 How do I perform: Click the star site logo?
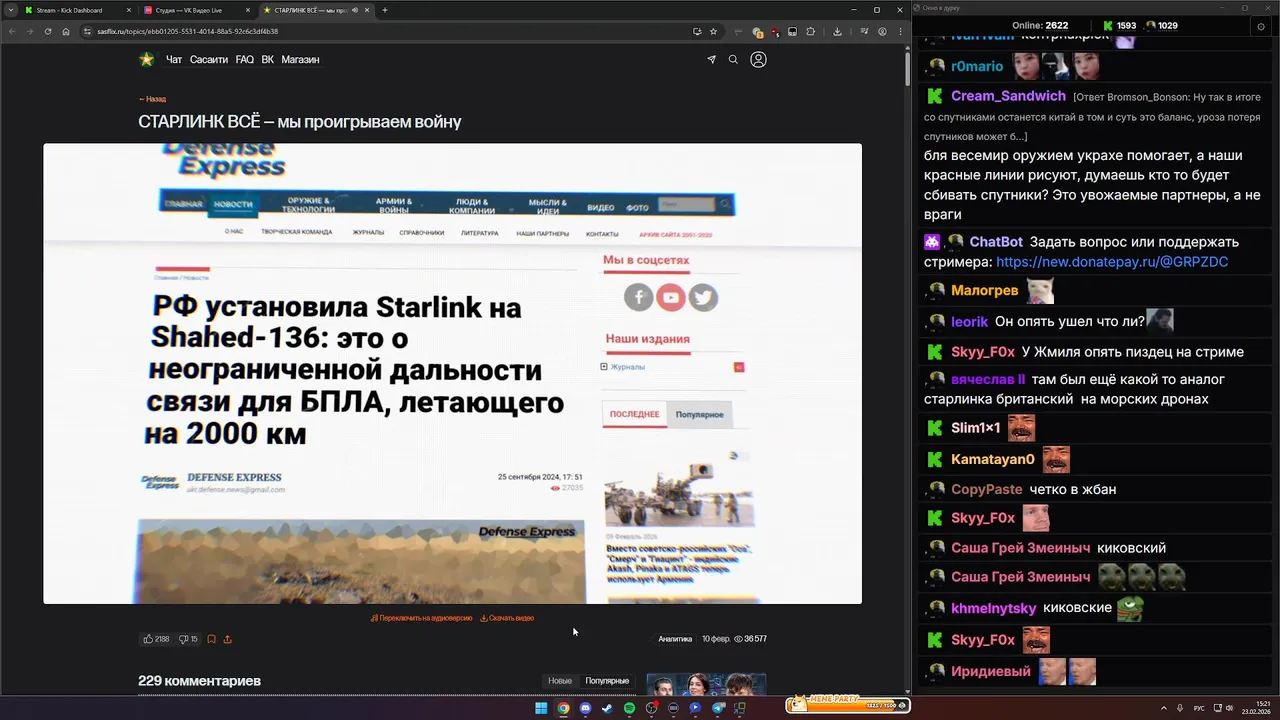[147, 59]
